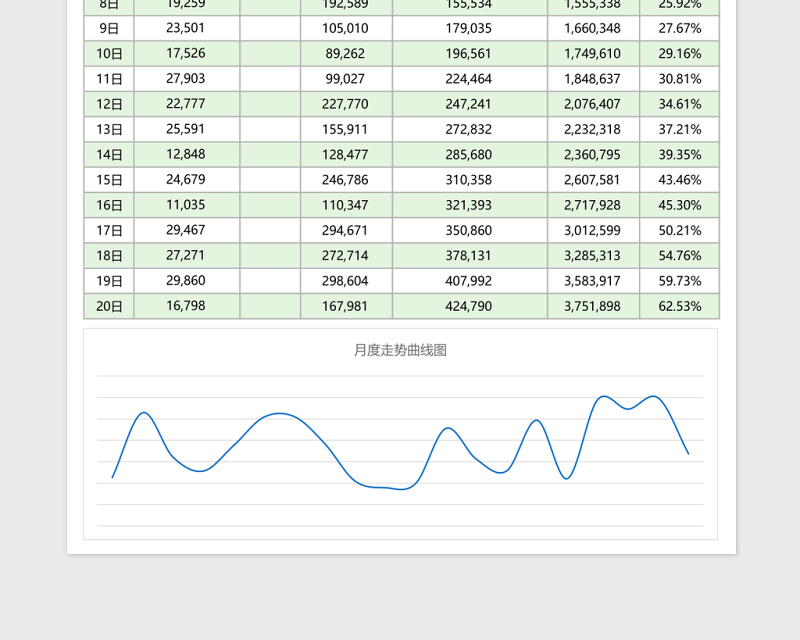Select the 14日 date cell
Image resolution: width=800 pixels, height=640 pixels.
point(109,155)
